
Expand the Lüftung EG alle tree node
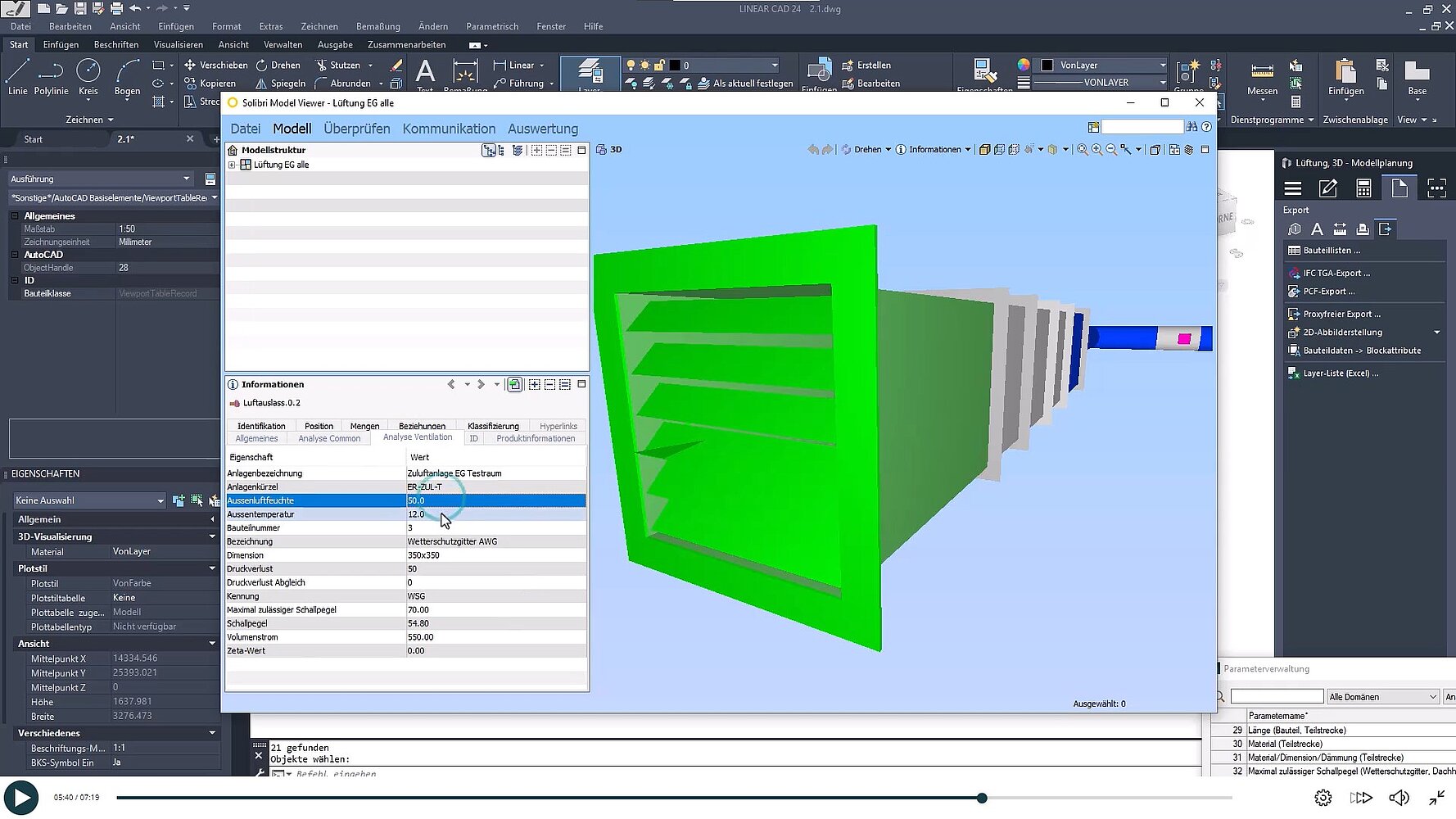(x=233, y=164)
